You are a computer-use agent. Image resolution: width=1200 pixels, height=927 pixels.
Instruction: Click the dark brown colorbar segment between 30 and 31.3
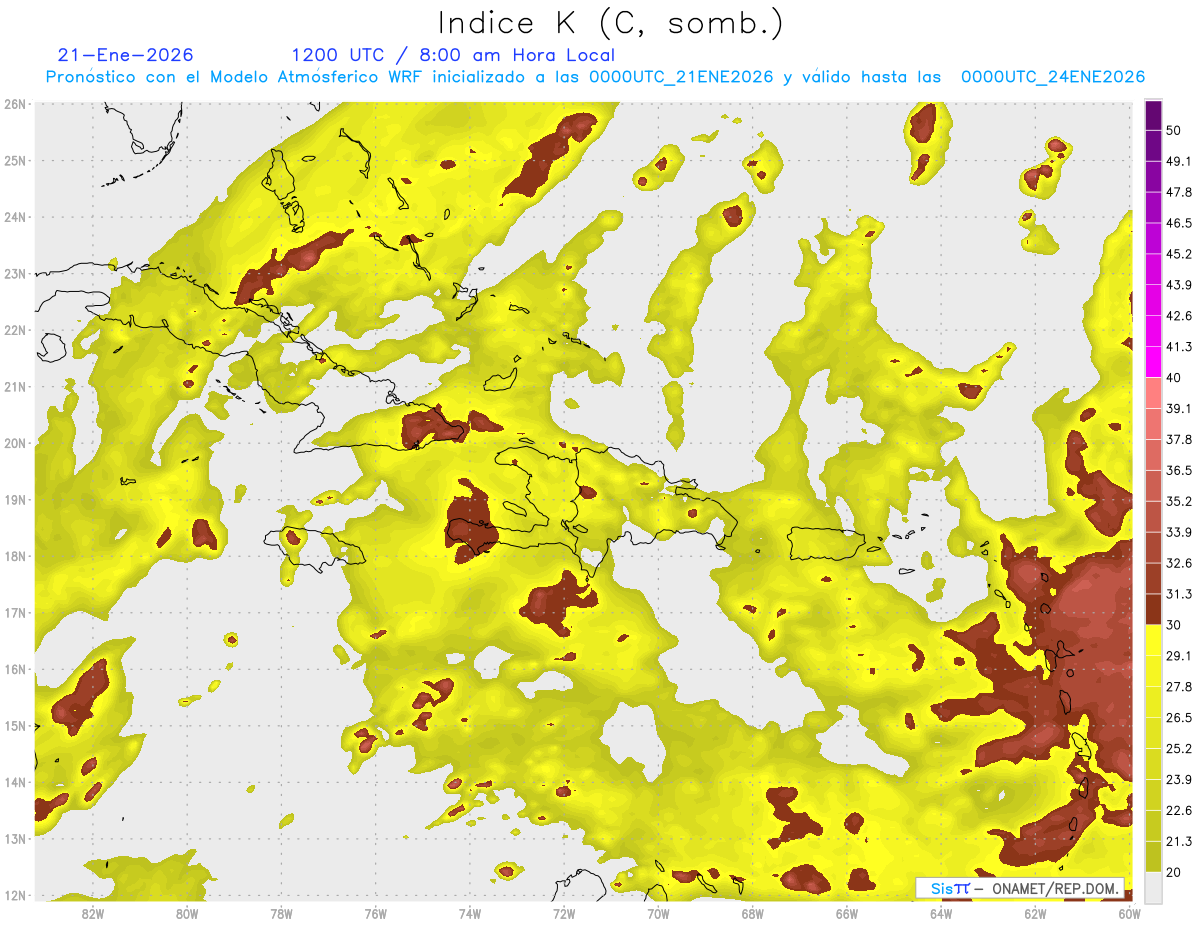point(1153,610)
